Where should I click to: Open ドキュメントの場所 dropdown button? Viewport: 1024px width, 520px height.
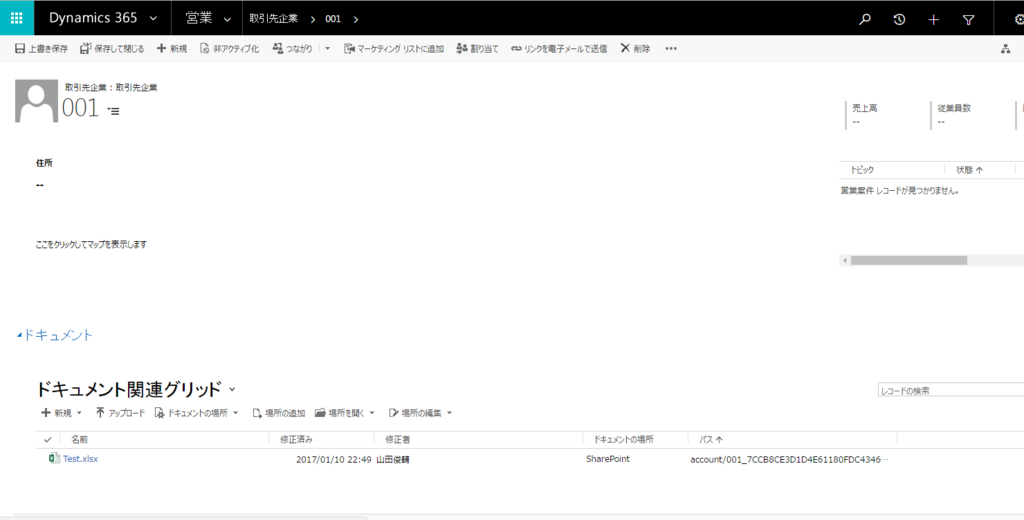pyautogui.click(x=197, y=413)
